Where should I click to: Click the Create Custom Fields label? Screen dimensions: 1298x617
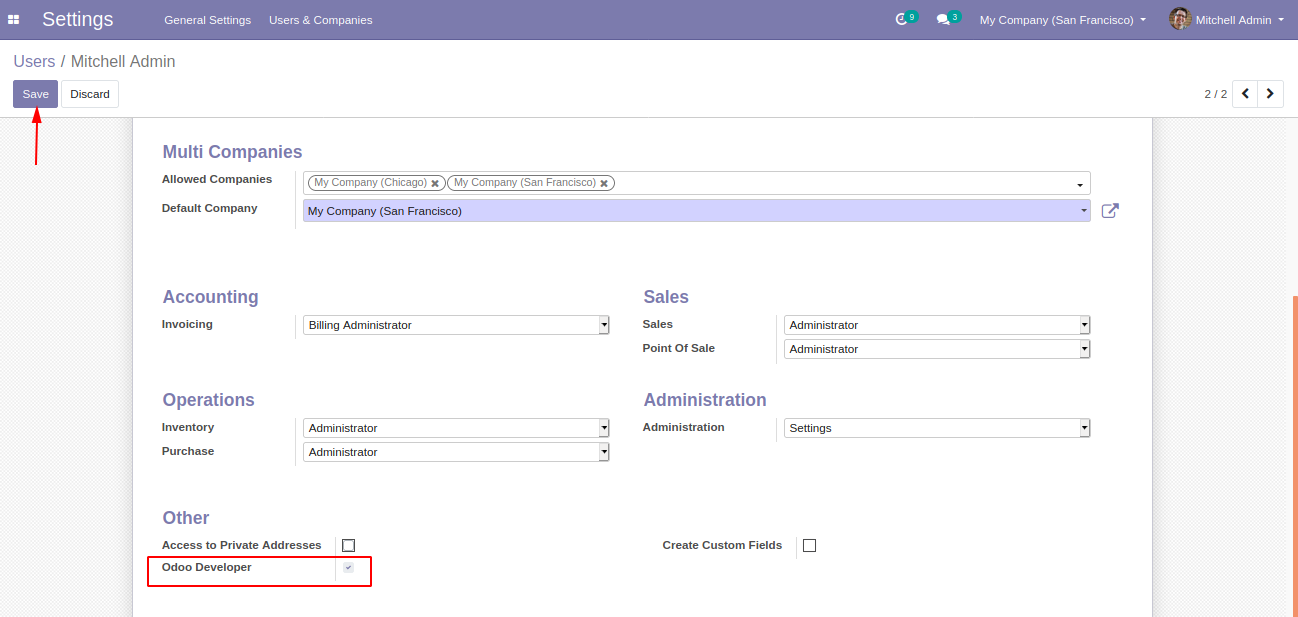(x=722, y=545)
